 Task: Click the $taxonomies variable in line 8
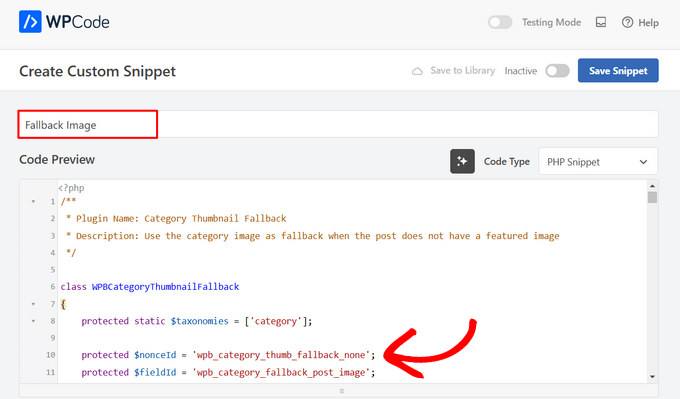coord(199,321)
